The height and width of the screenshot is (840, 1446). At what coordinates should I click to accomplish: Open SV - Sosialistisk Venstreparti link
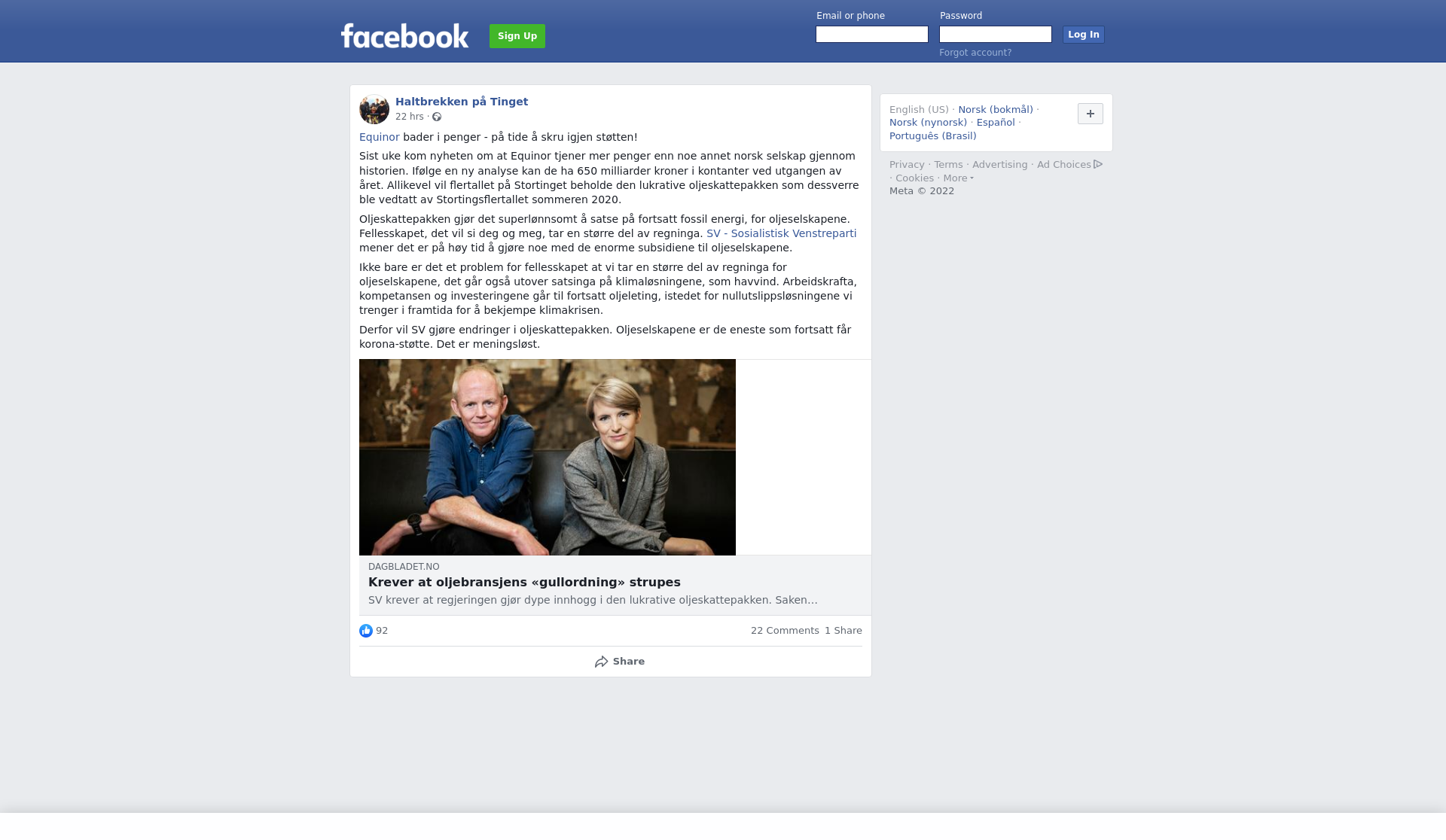pyautogui.click(x=781, y=233)
